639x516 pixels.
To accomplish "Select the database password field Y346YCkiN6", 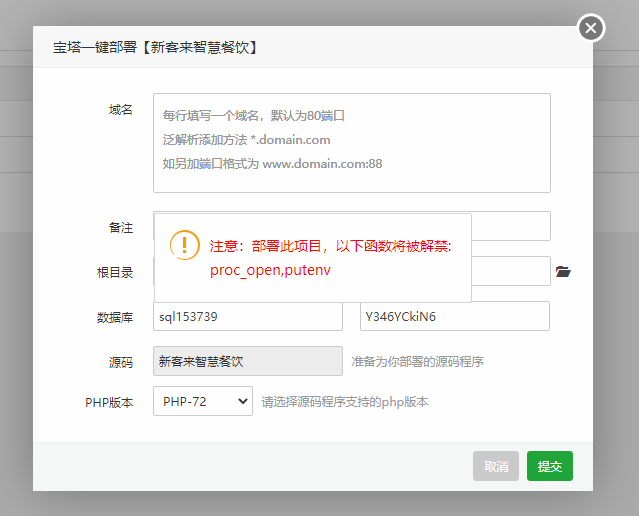I will [x=455, y=316].
